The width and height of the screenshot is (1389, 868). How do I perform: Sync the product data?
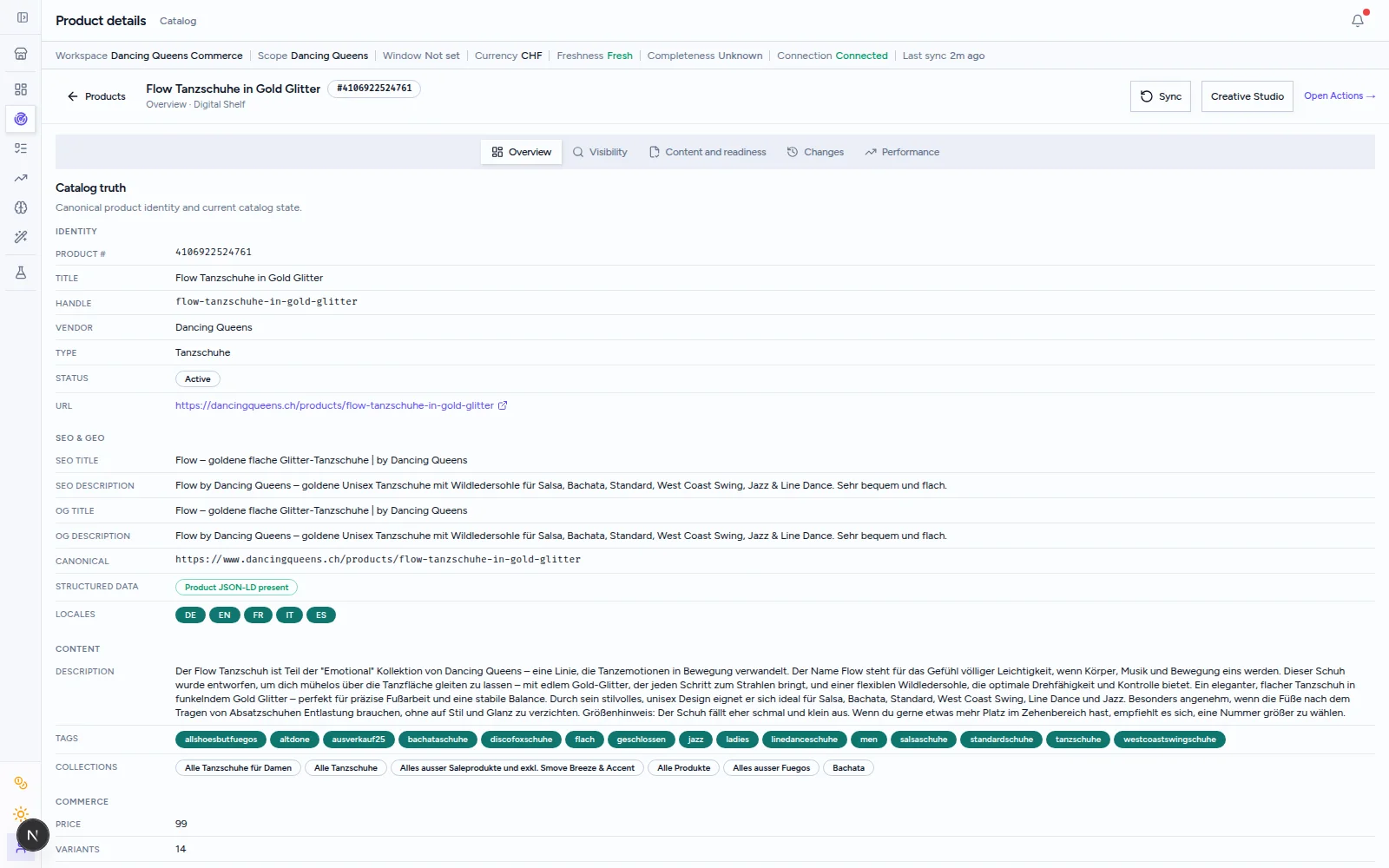pos(1161,96)
